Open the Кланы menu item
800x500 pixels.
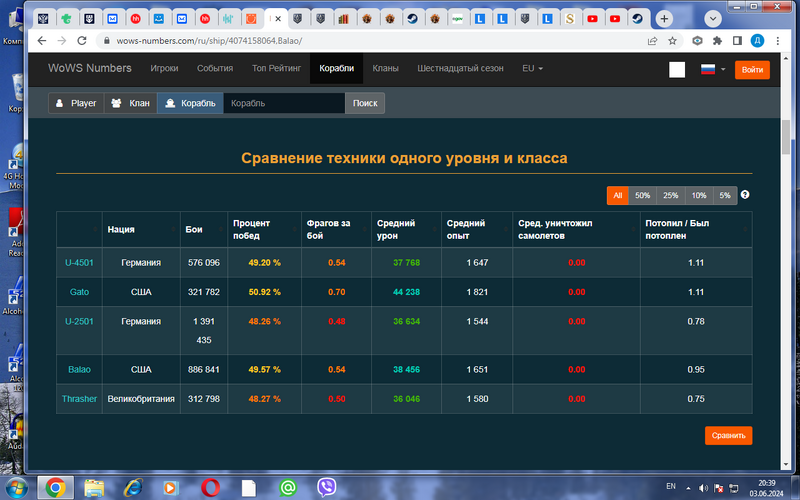pos(385,68)
